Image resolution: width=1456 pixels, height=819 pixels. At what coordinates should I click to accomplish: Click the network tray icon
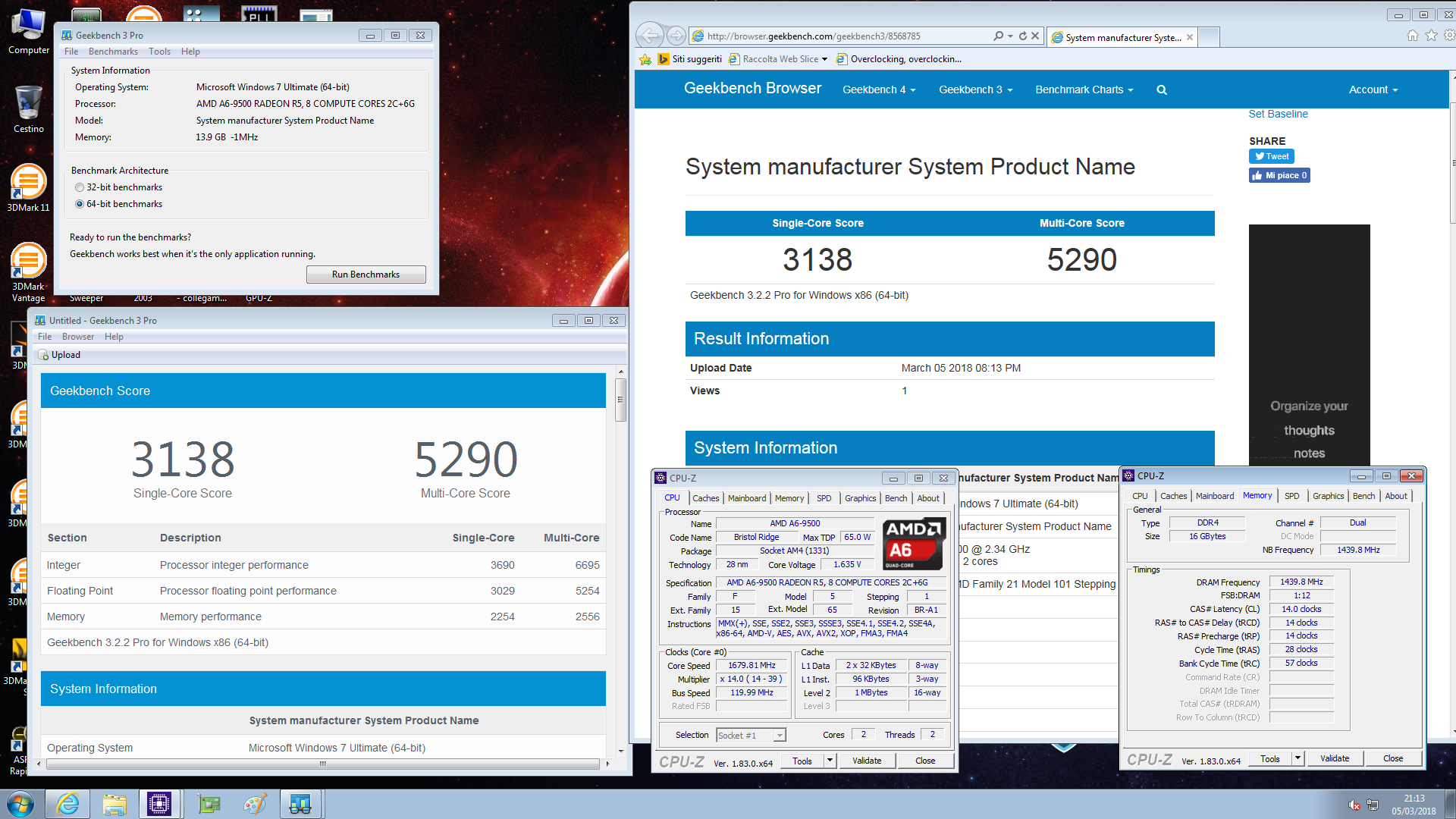1373,805
